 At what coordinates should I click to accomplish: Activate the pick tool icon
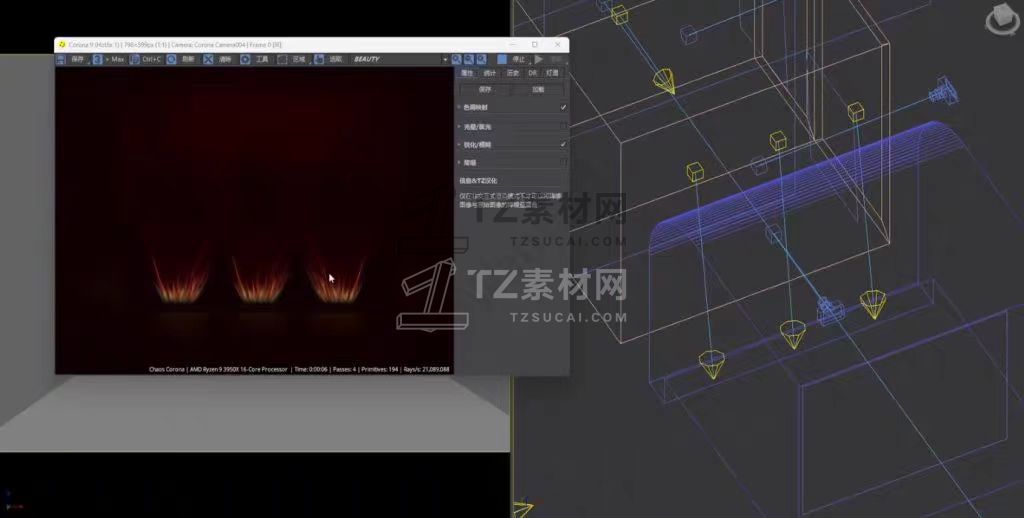(319, 59)
